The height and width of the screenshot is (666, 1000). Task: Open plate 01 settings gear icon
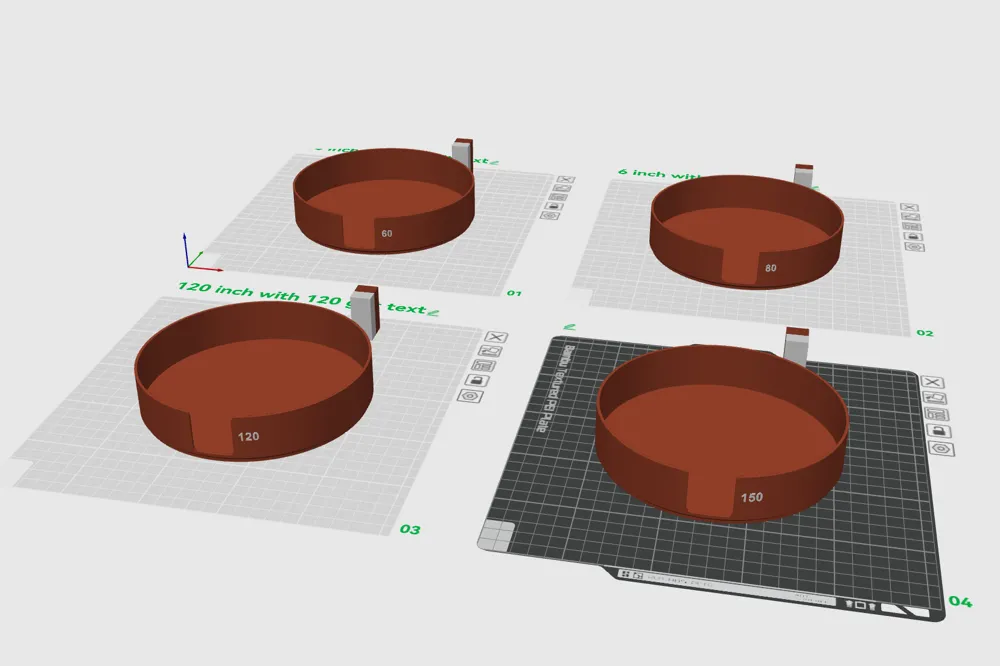coord(551,215)
